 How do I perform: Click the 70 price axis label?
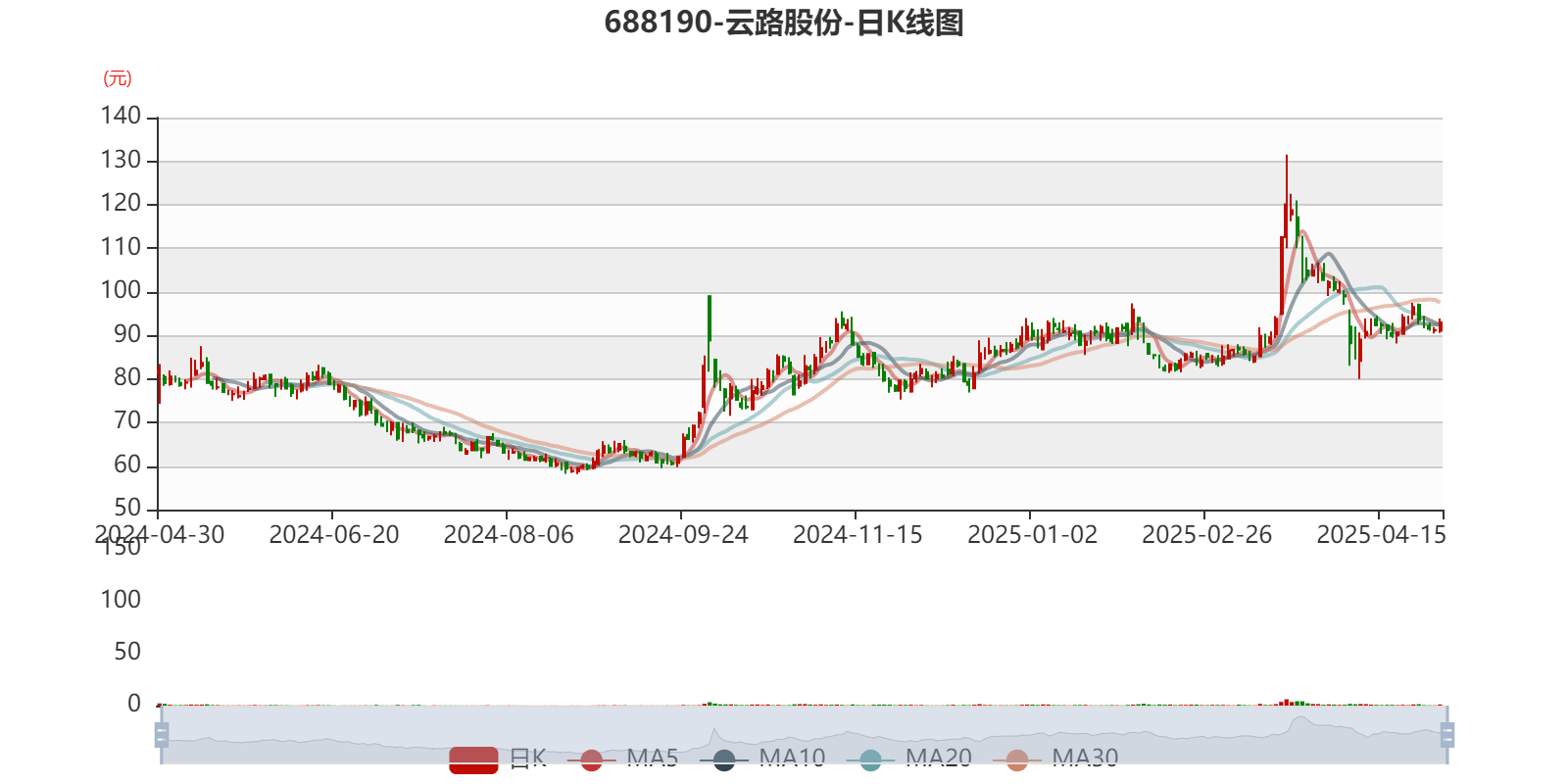127,421
